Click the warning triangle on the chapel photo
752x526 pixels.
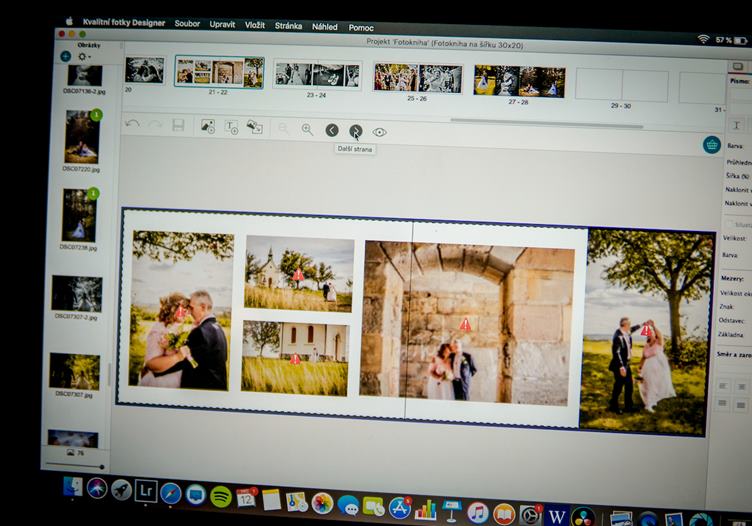point(298,274)
